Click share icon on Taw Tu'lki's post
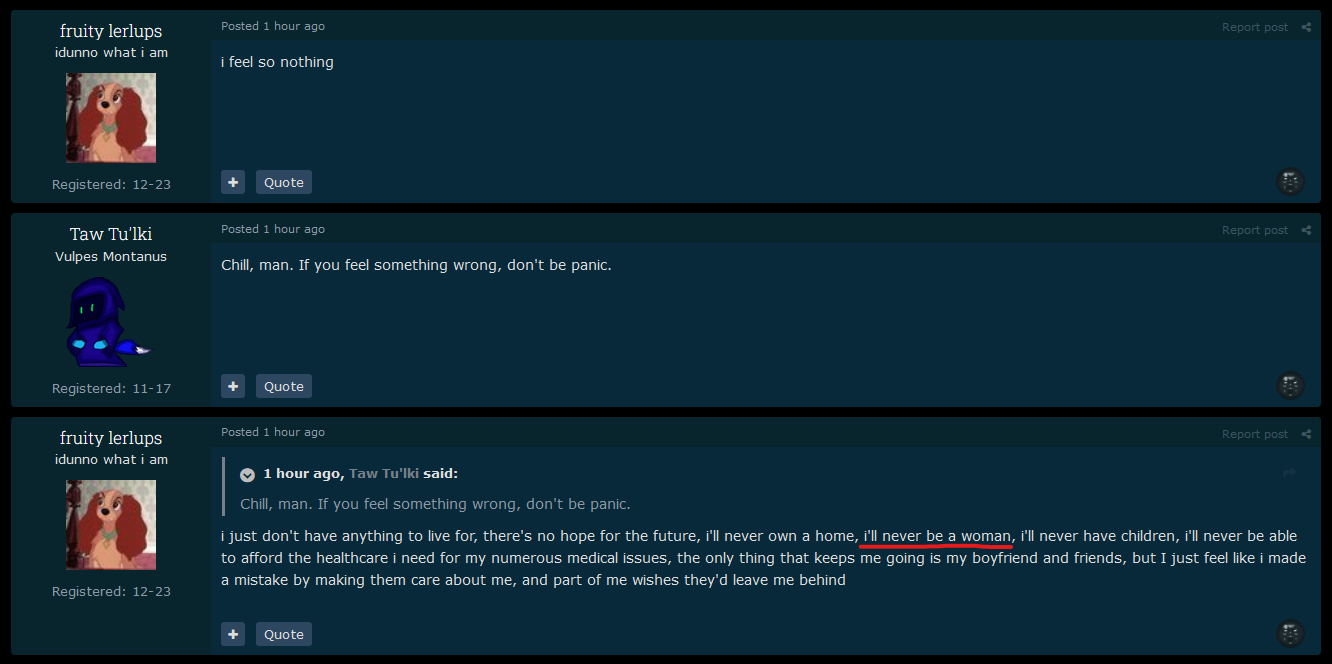This screenshot has width=1332, height=664. pos(1306,230)
